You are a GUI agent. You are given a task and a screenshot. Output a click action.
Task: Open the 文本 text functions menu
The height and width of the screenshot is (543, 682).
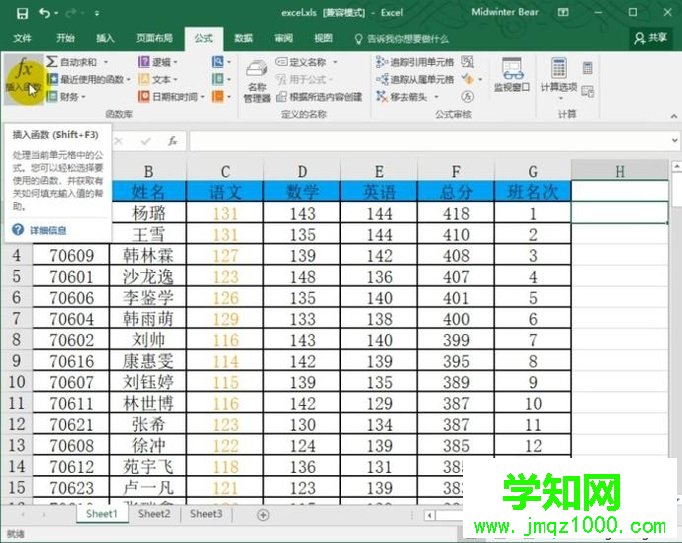tap(158, 79)
